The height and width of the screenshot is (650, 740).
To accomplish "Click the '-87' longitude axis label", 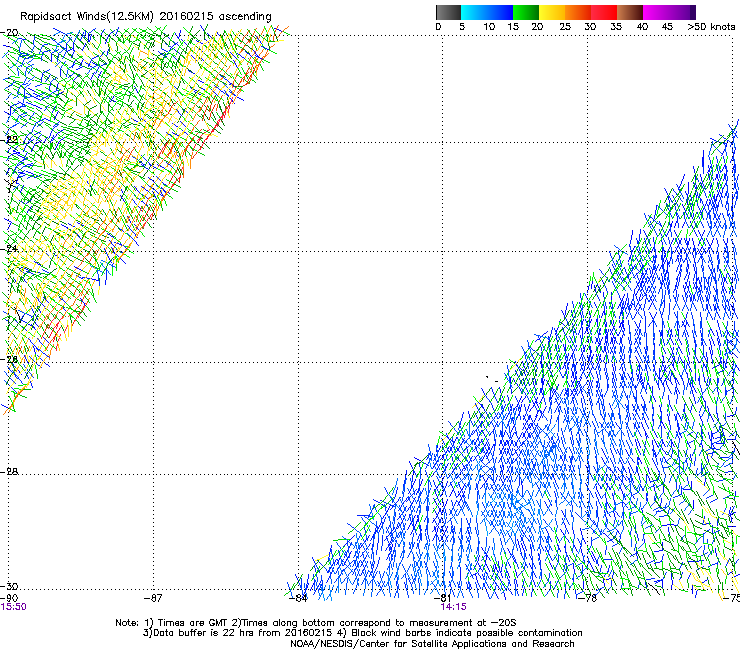I will pyautogui.click(x=153, y=598).
